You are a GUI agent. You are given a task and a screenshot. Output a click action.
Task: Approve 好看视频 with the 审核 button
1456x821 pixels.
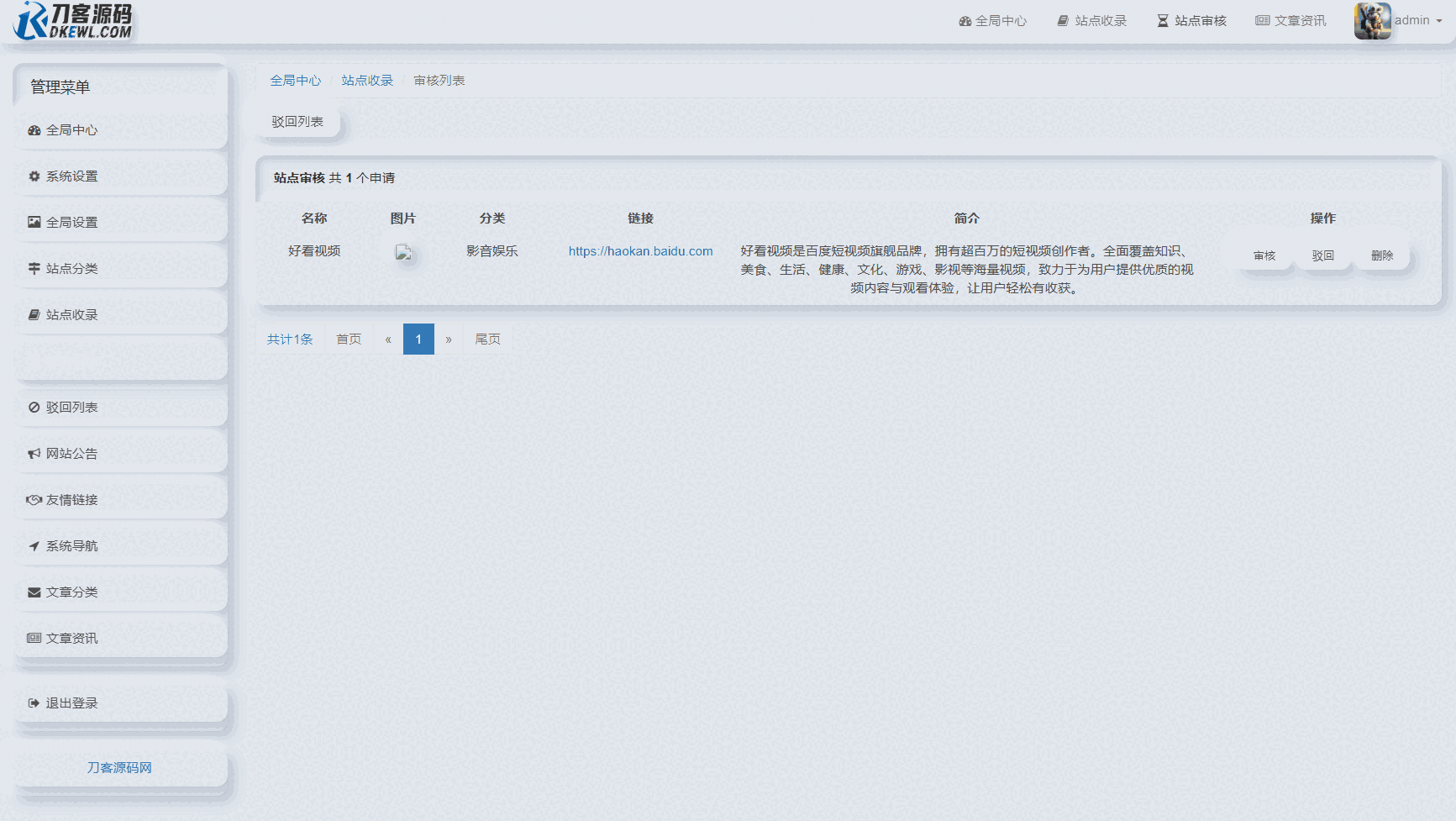1264,255
